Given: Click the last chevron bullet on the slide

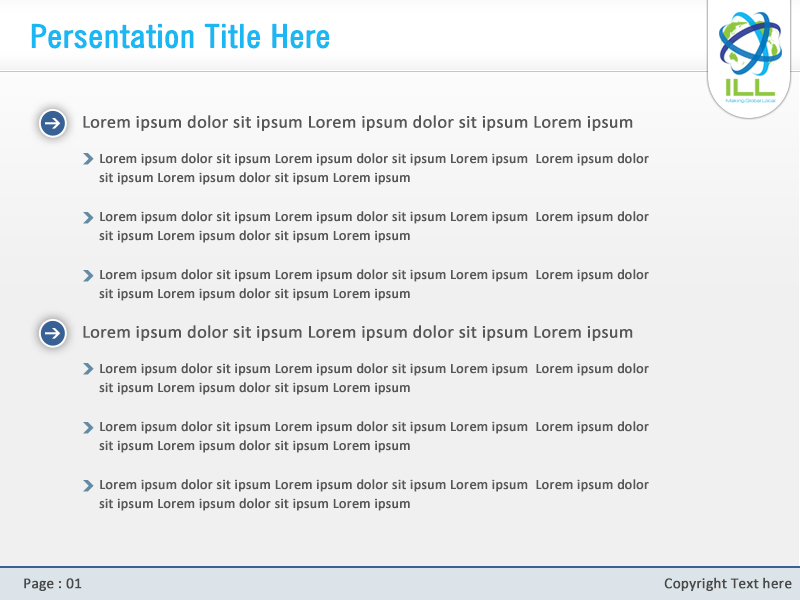Looking at the screenshot, I should coord(88,485).
